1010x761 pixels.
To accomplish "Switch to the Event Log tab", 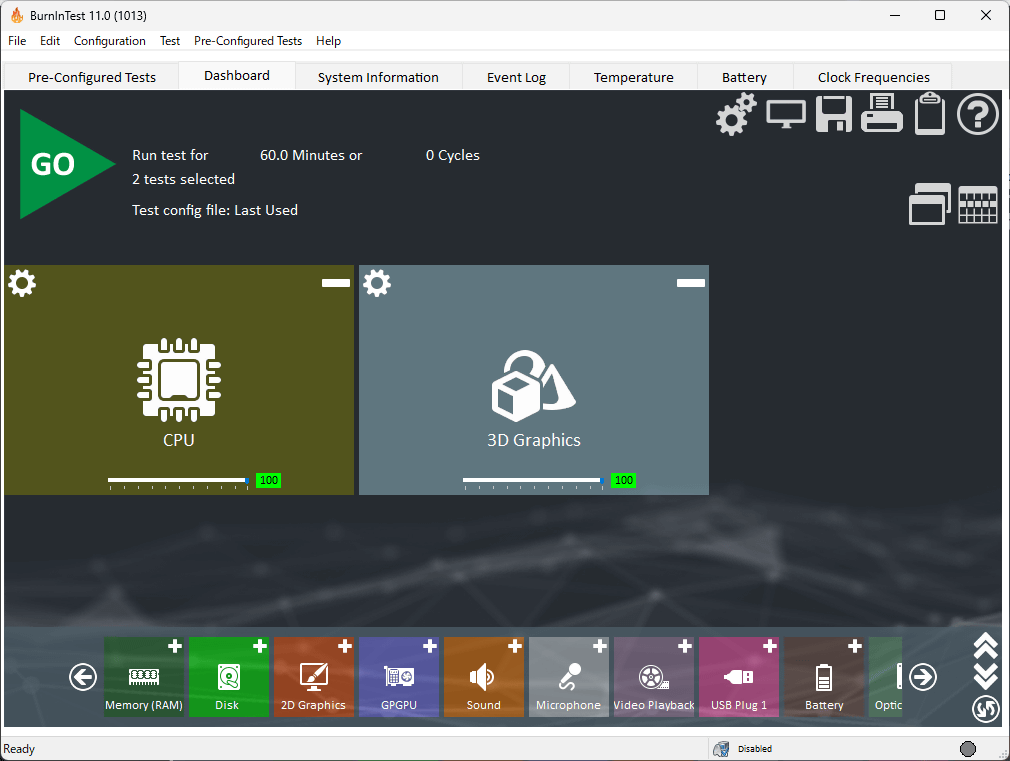I will [x=516, y=77].
